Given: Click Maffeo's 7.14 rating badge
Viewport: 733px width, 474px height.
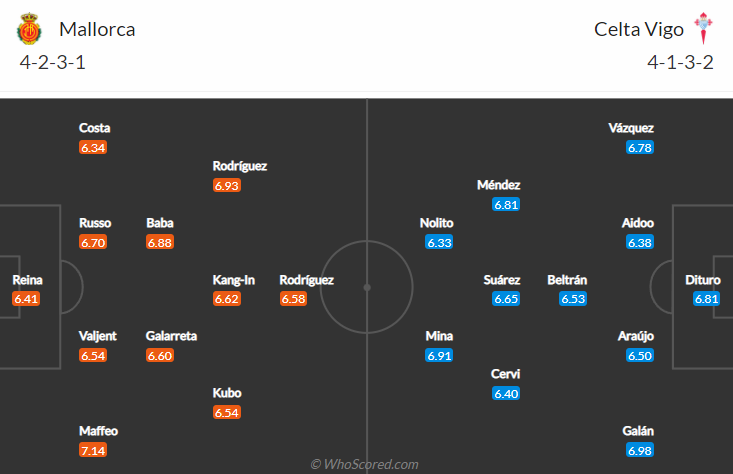Looking at the screenshot, I should 93,450.
